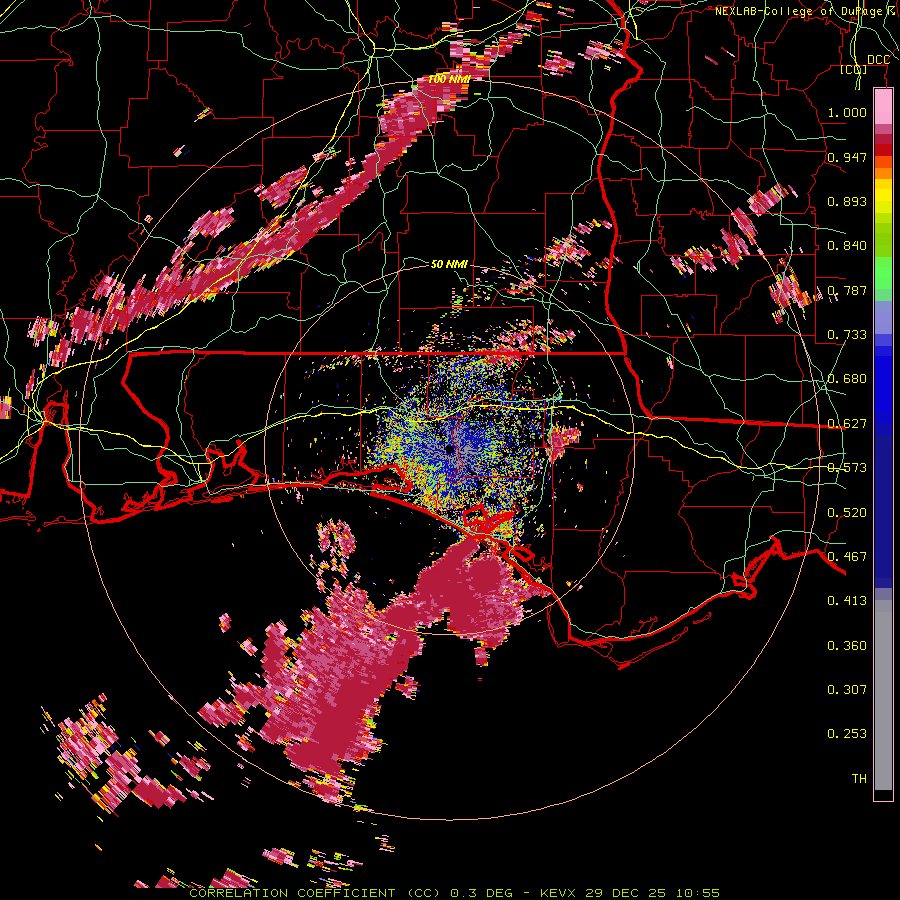This screenshot has width=900, height=900.
Task: Click the DCC product label
Action: tap(878, 60)
